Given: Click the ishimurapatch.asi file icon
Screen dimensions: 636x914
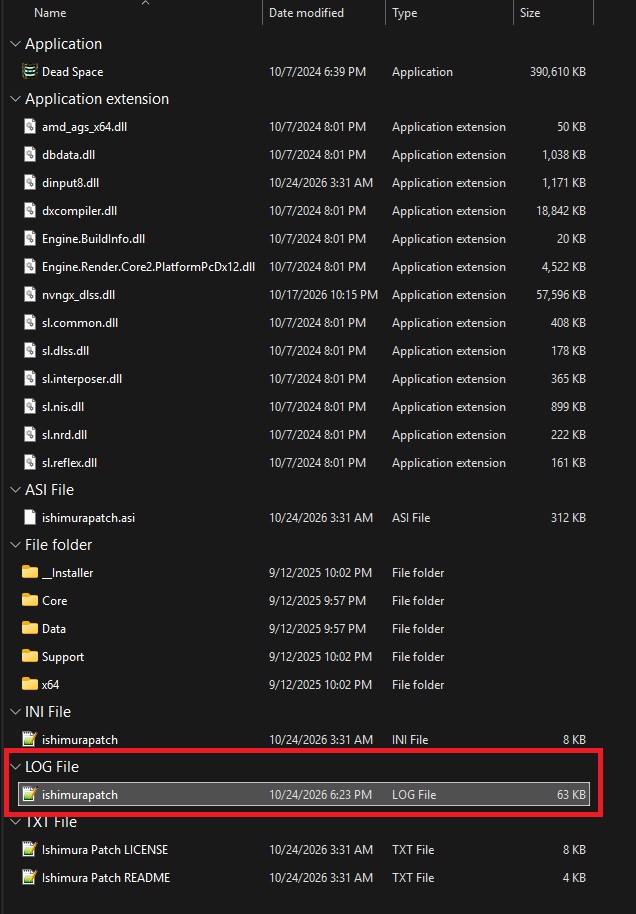Looking at the screenshot, I should (30, 517).
